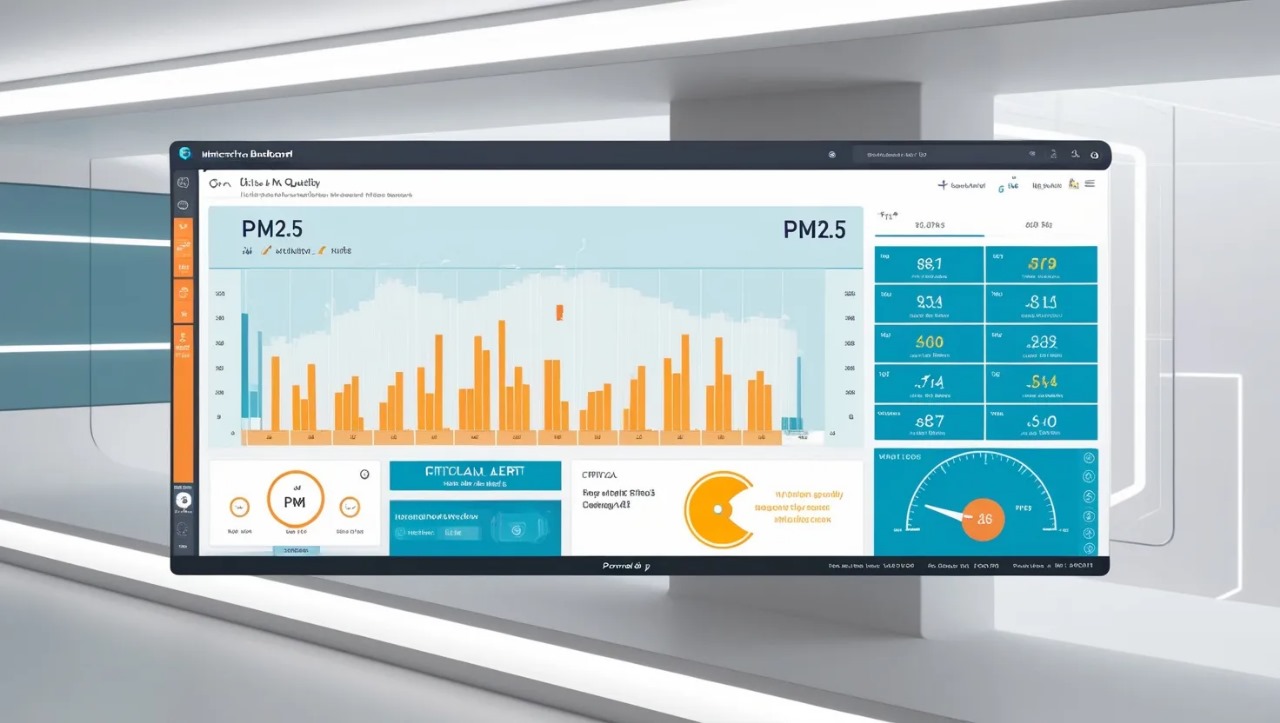Viewport: 1280px width, 723px height.
Task: Click the left PM2.5 chart title
Action: coord(272,229)
